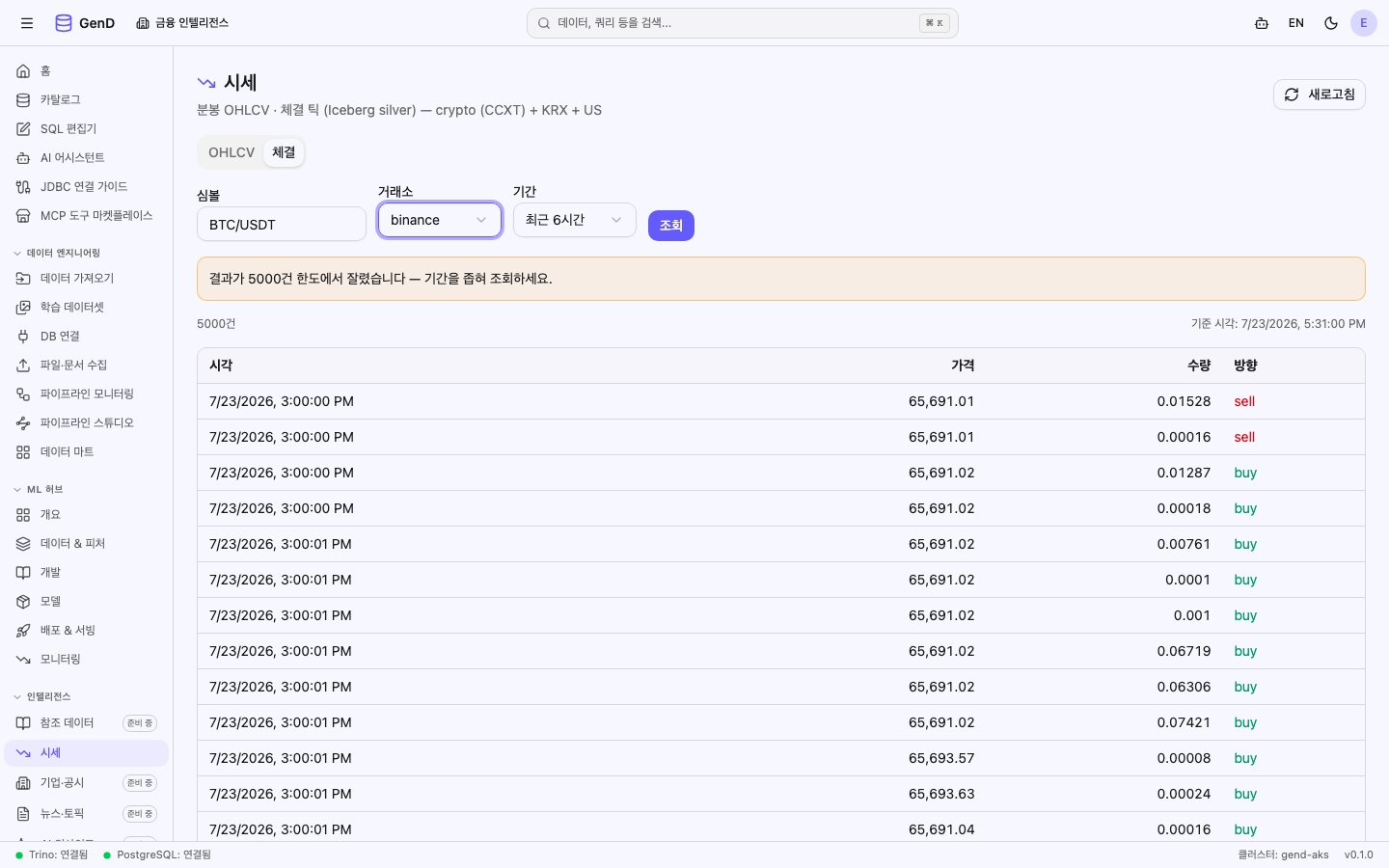Image resolution: width=1389 pixels, height=868 pixels.
Task: Open user avatar E menu
Action: (x=1364, y=23)
